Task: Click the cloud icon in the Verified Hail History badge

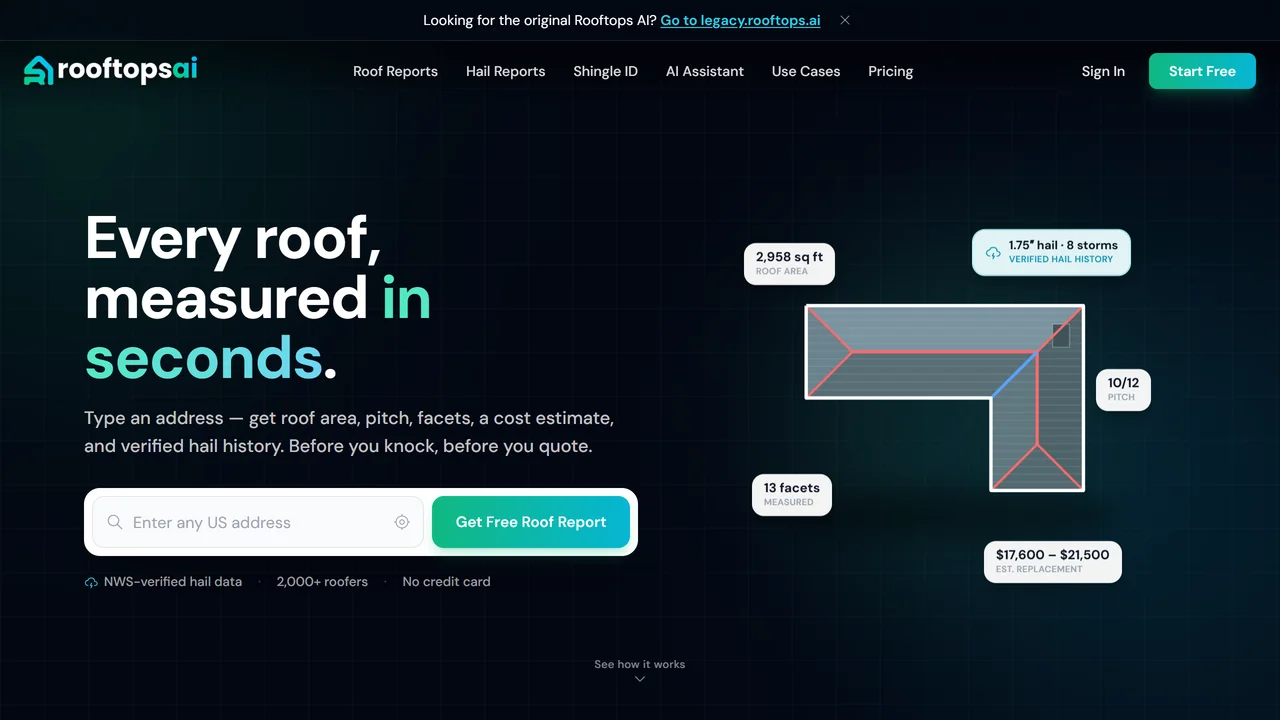Action: (993, 252)
